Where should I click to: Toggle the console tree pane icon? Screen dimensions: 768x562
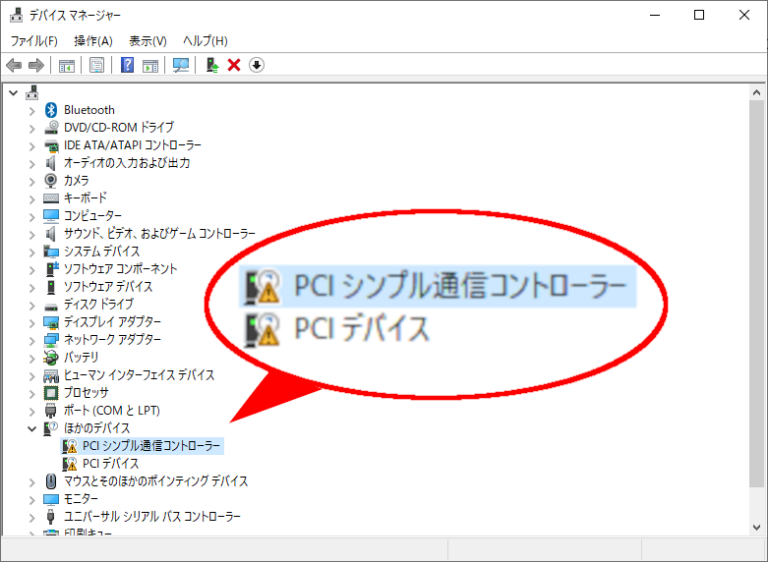coord(67,65)
